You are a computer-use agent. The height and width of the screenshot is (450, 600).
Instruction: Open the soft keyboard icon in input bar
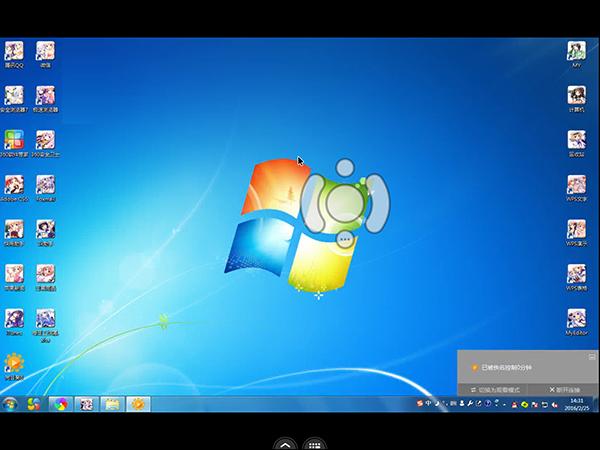tap(453, 404)
